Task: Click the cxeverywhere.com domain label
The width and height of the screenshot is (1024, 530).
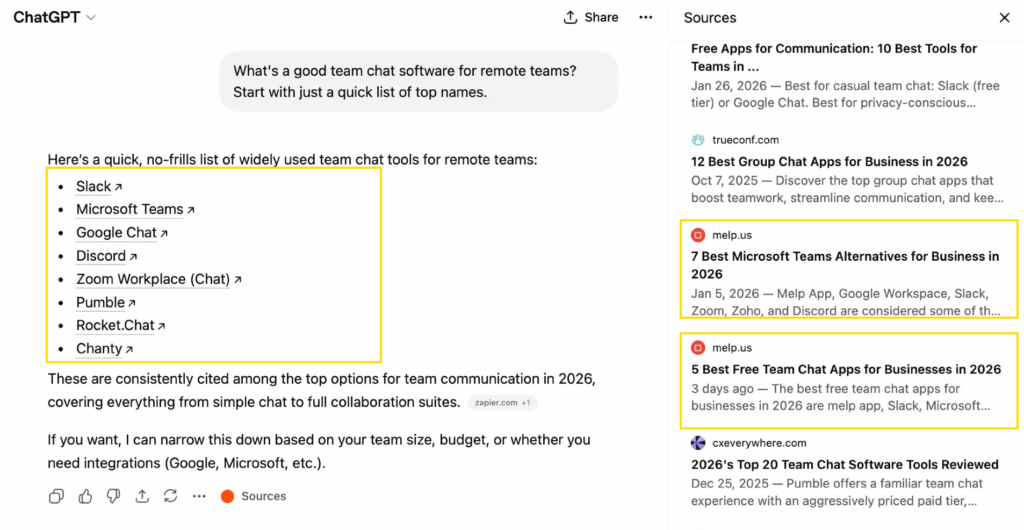Action: (x=759, y=443)
